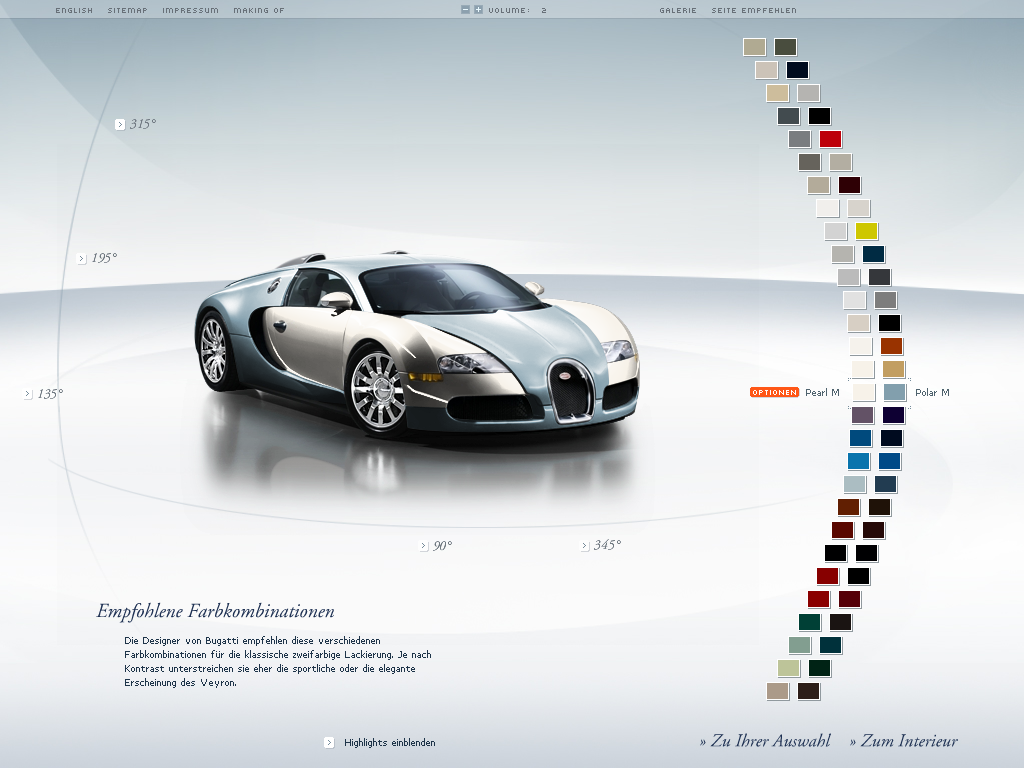The height and width of the screenshot is (768, 1024).
Task: Open Making Of from top menu
Action: coord(259,10)
